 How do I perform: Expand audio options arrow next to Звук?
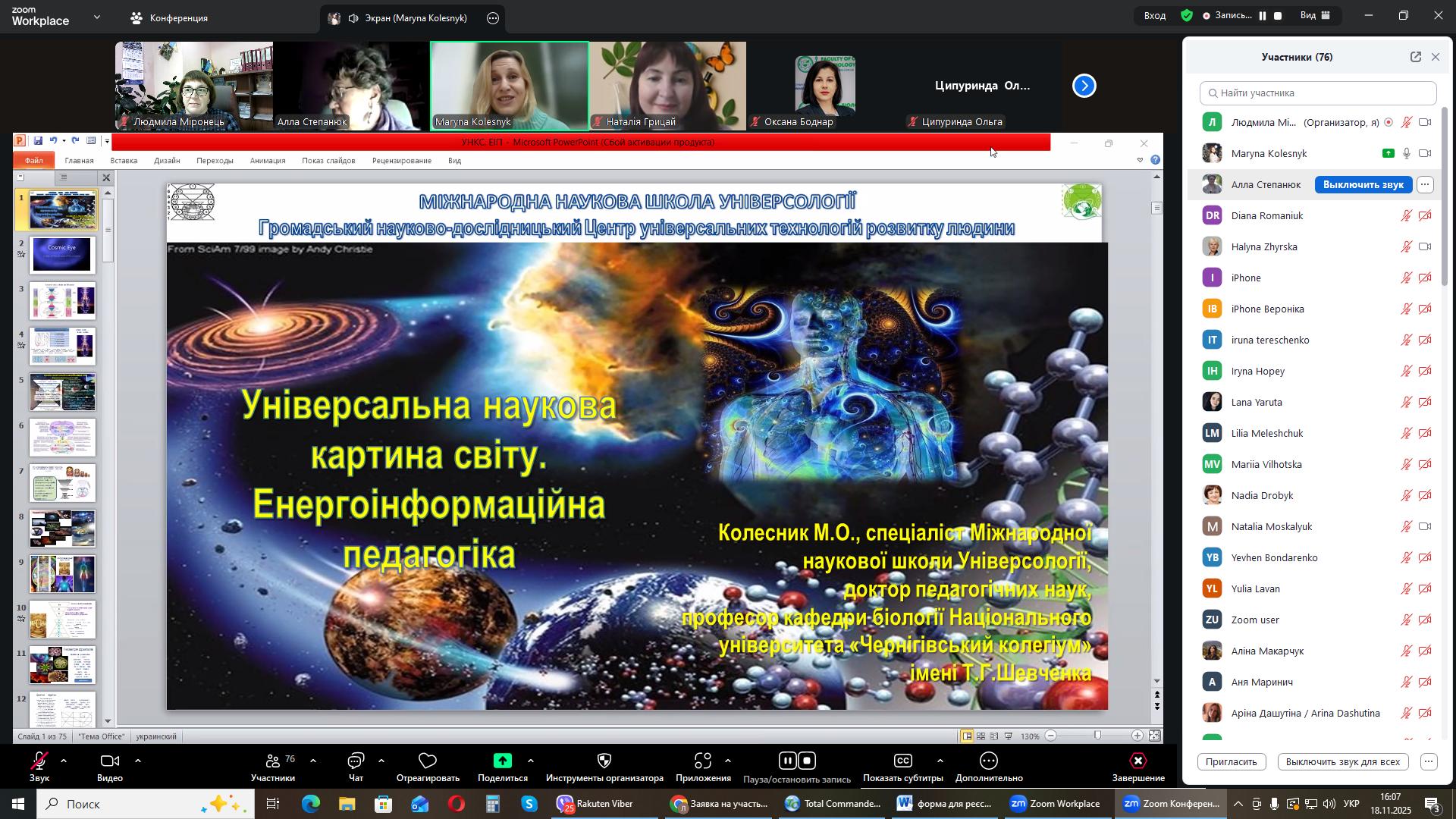[64, 761]
